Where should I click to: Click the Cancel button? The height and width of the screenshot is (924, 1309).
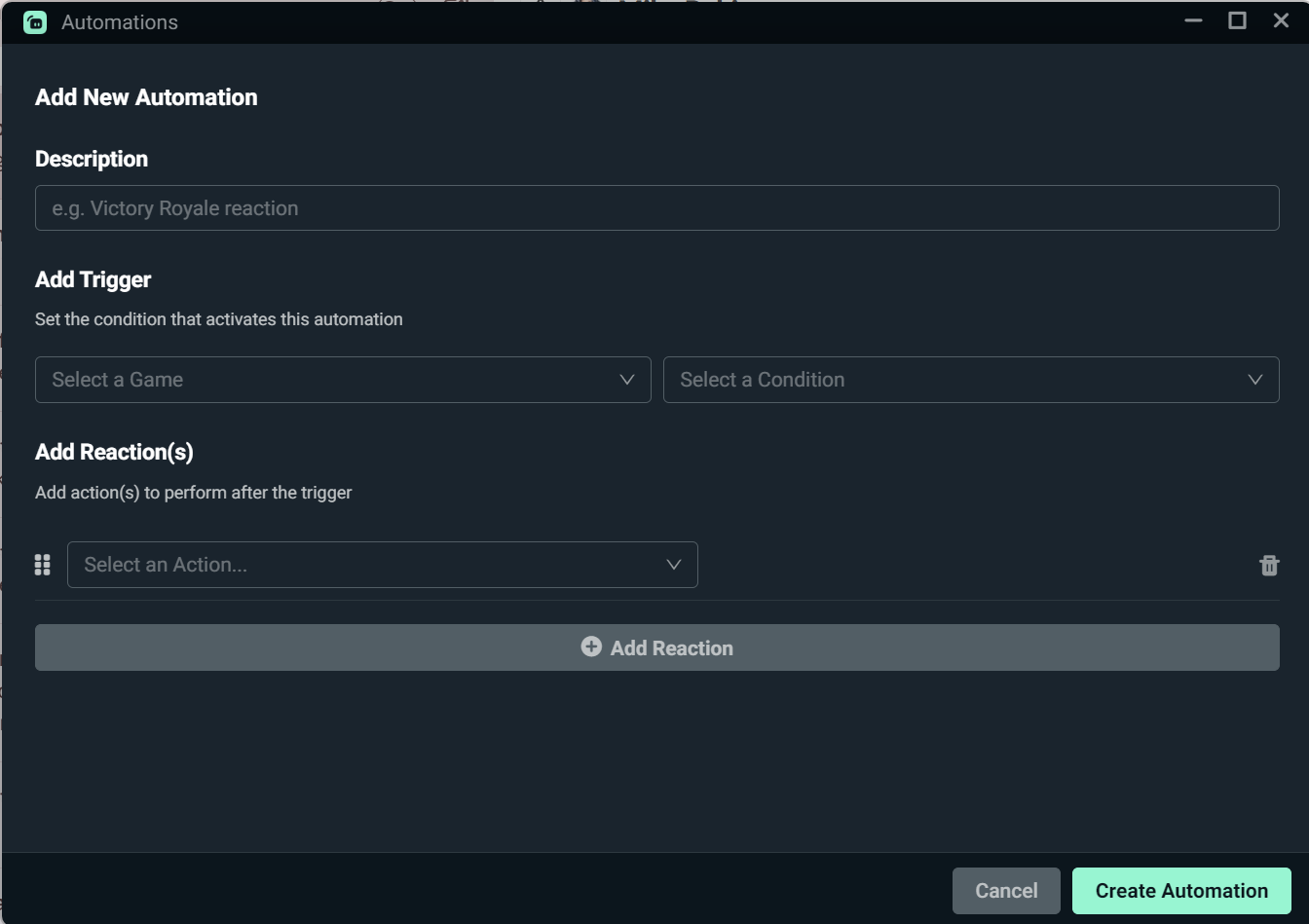click(1006, 891)
